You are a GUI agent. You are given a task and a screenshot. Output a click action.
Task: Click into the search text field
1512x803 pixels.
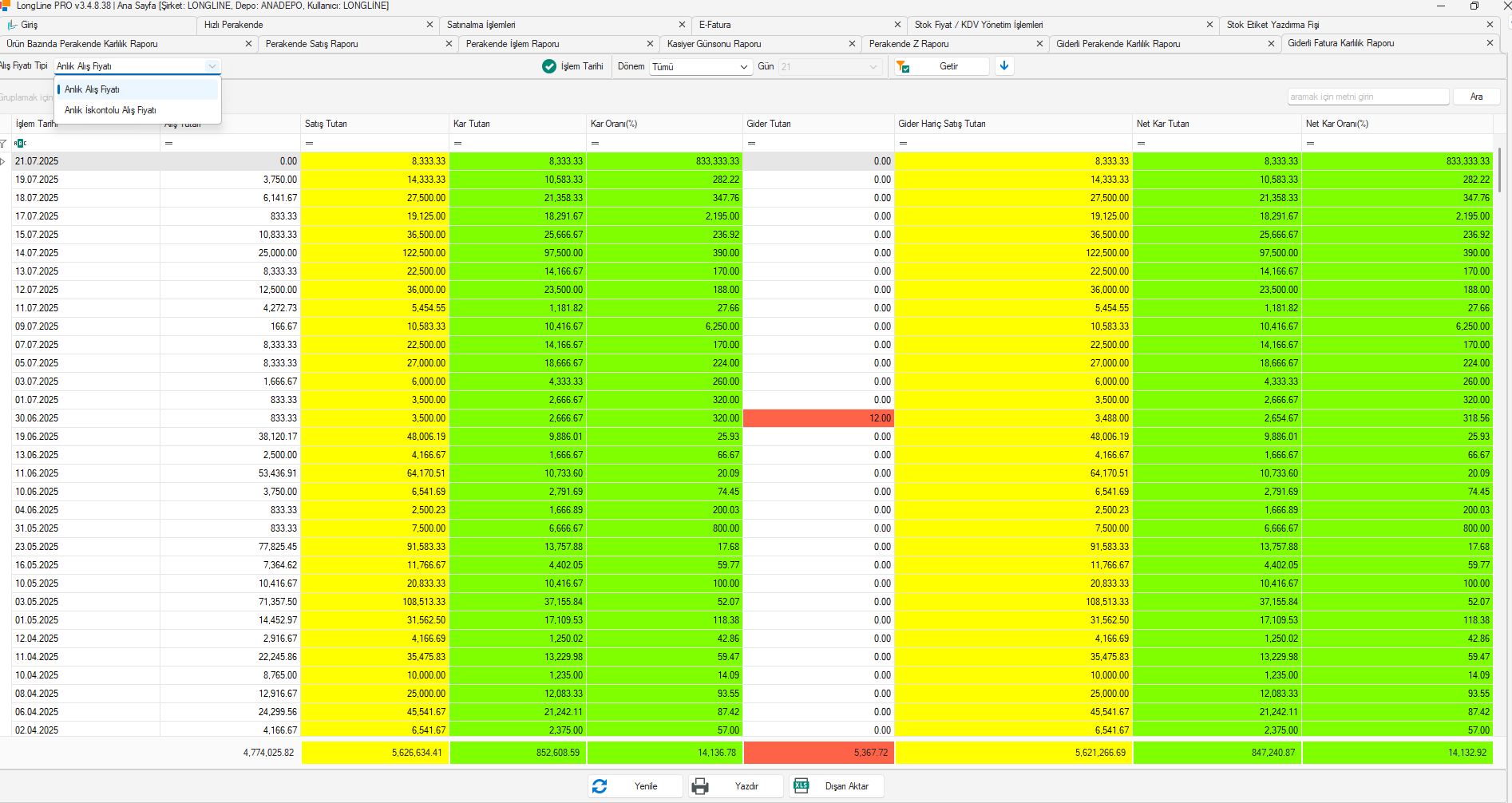(1368, 97)
